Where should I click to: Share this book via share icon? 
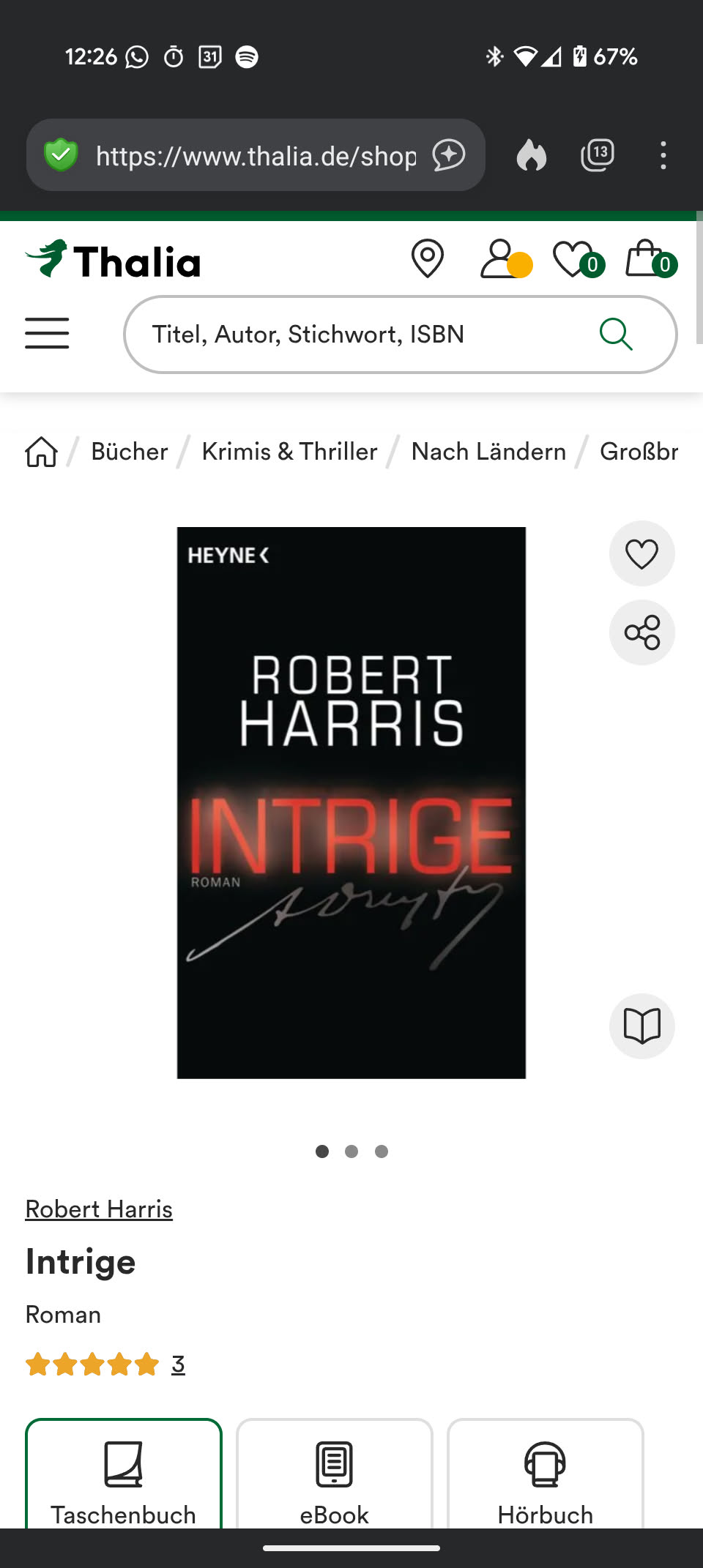(641, 632)
